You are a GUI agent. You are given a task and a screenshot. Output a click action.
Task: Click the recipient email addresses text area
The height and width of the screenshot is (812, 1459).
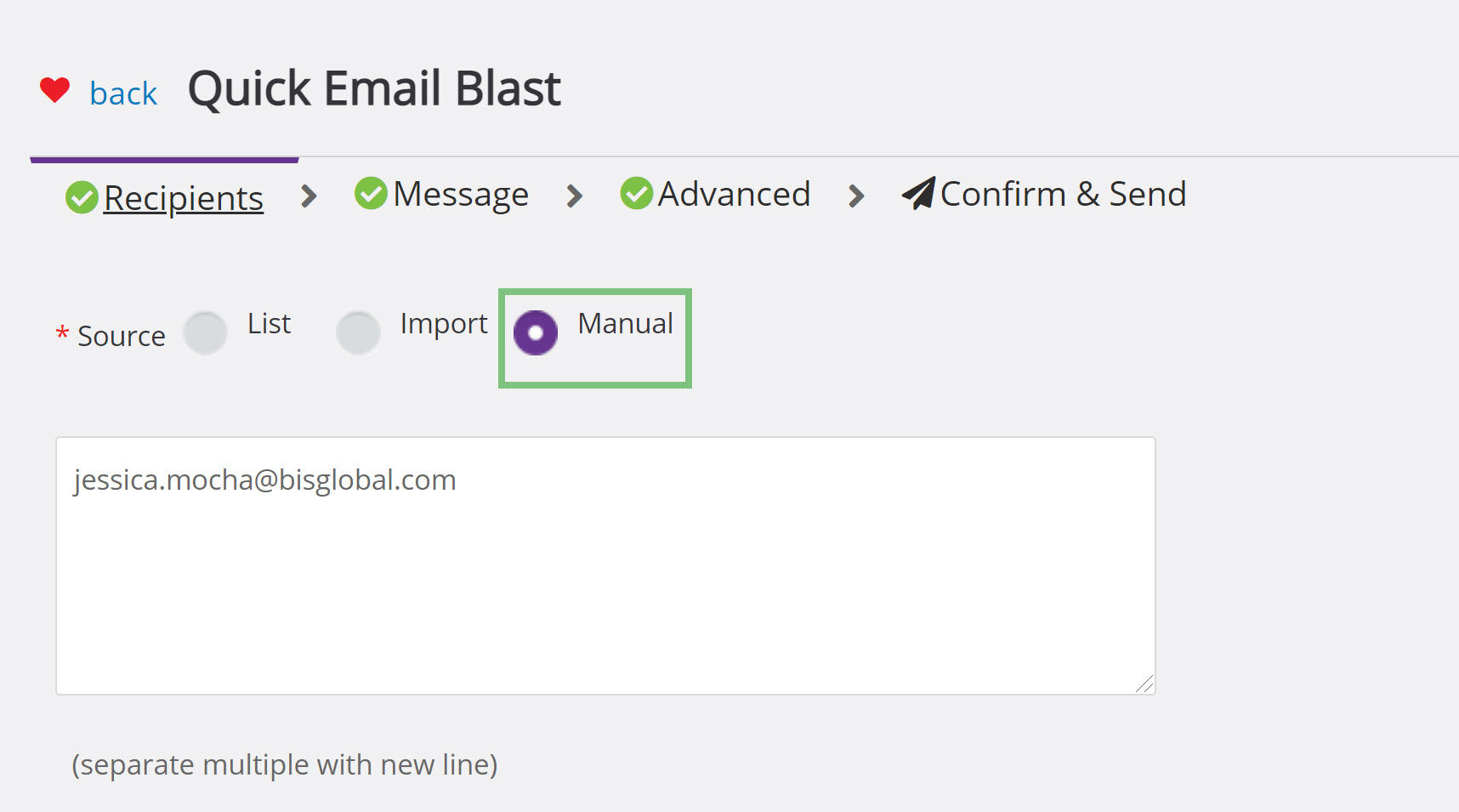pyautogui.click(x=605, y=565)
